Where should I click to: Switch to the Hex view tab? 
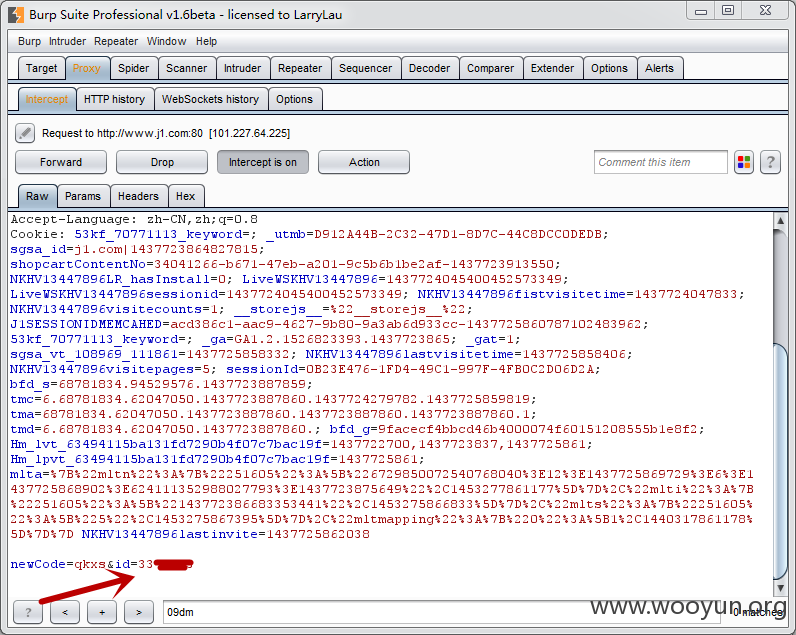(x=186, y=196)
